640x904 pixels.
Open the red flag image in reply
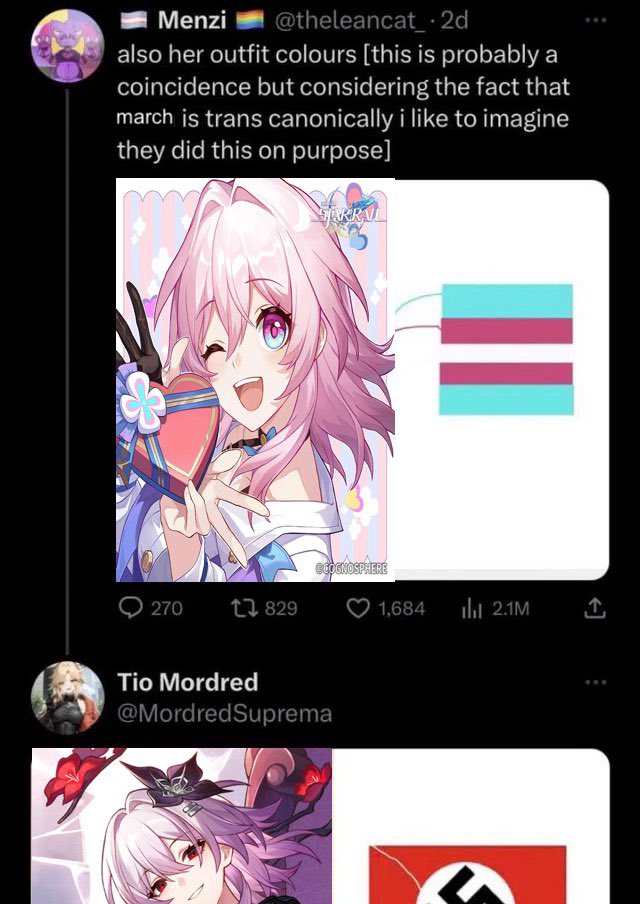point(471,826)
